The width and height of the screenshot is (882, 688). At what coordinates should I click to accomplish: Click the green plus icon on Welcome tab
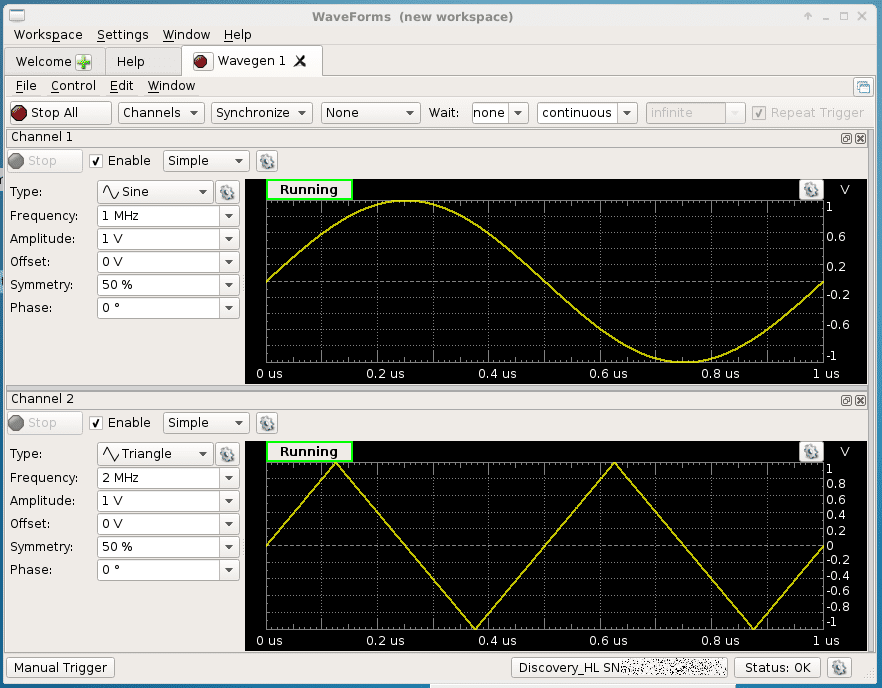point(83,62)
